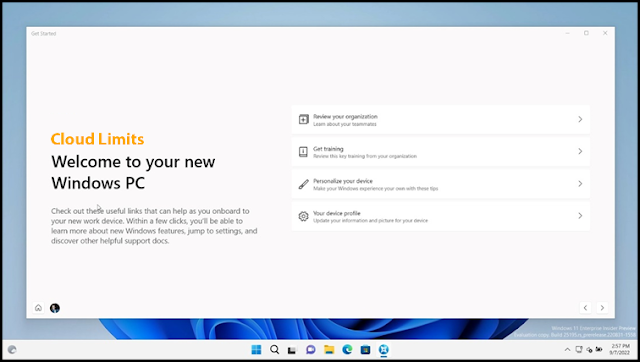
Task: Click the 'Cloud Limits' orange heading
Action: pyautogui.click(x=97, y=139)
